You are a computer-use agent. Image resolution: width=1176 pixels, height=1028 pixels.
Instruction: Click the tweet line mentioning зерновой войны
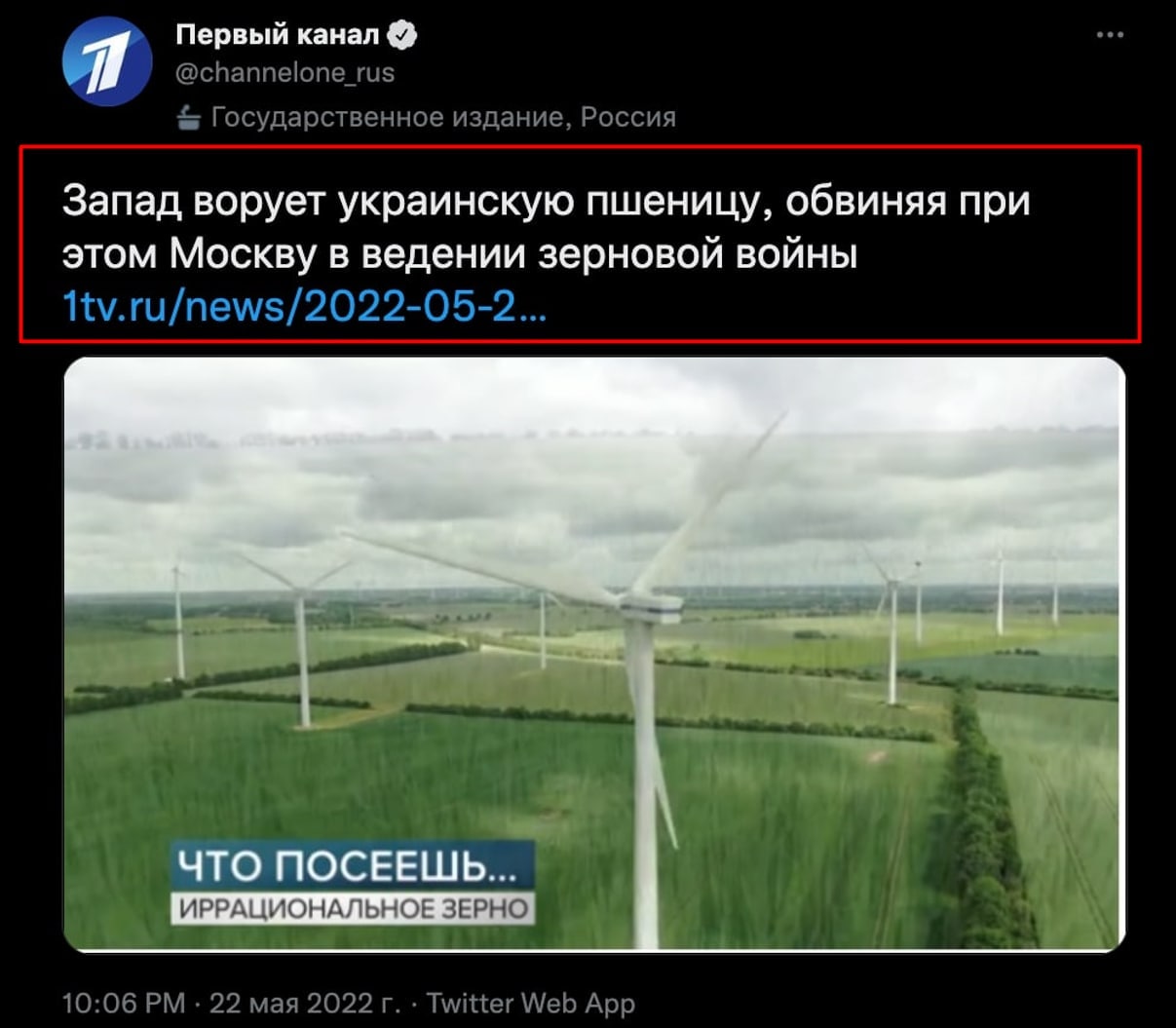[460, 253]
